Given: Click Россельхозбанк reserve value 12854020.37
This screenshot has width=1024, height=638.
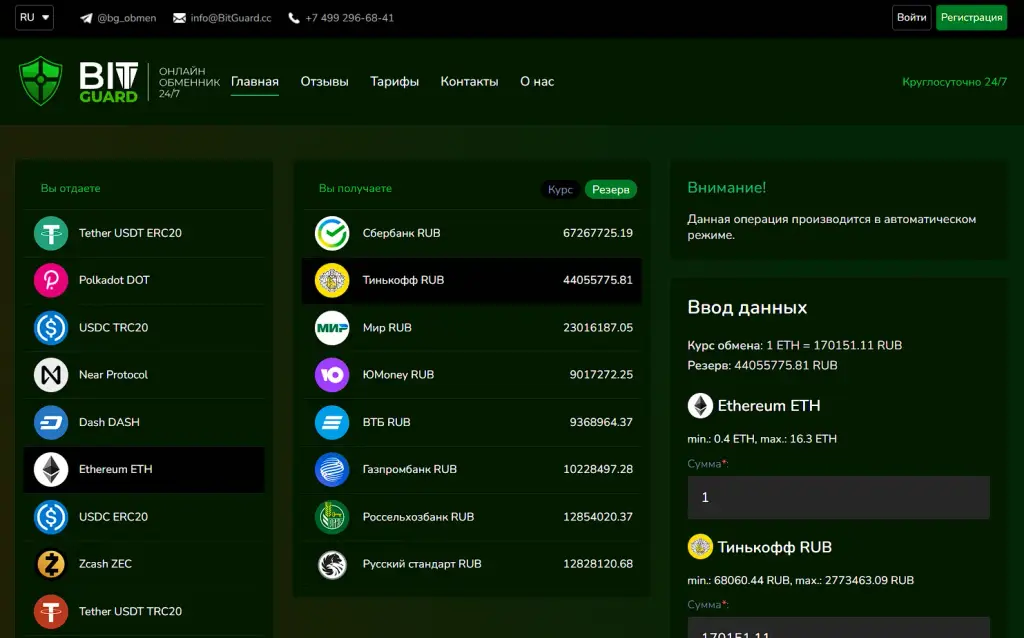Looking at the screenshot, I should click(598, 517).
